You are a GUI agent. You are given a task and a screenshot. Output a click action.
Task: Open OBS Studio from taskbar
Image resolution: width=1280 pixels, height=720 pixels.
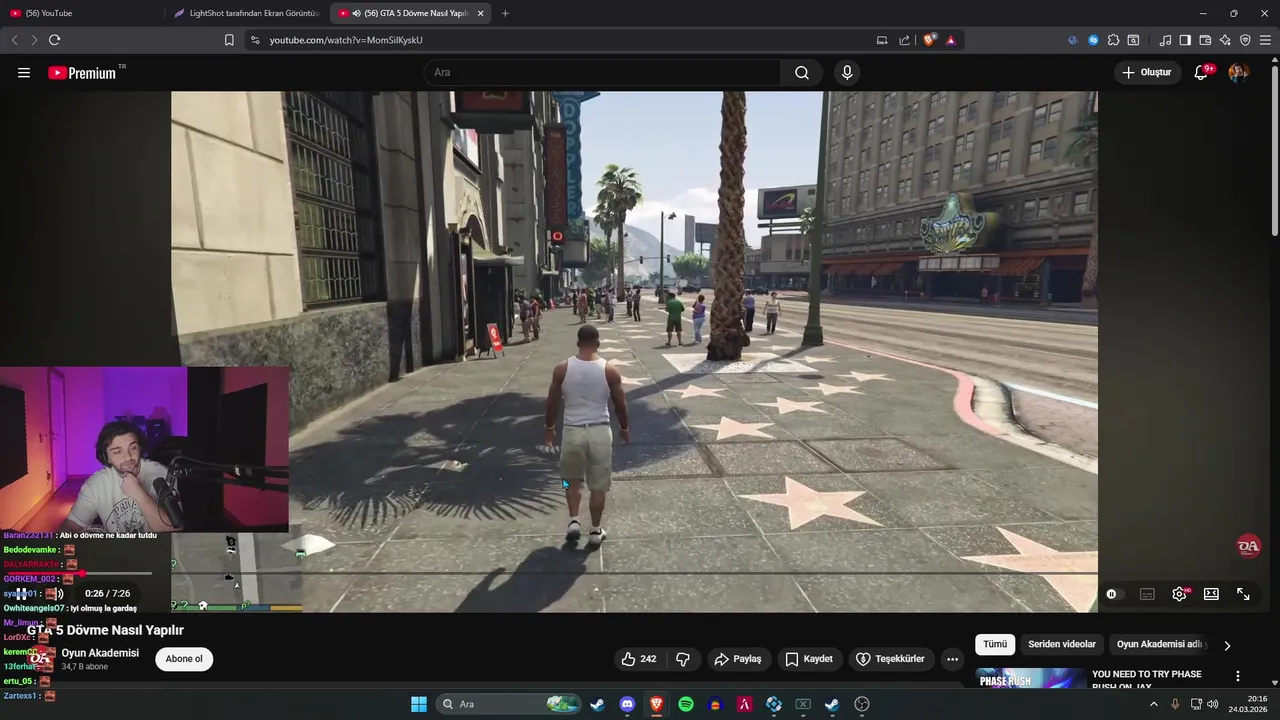(862, 704)
